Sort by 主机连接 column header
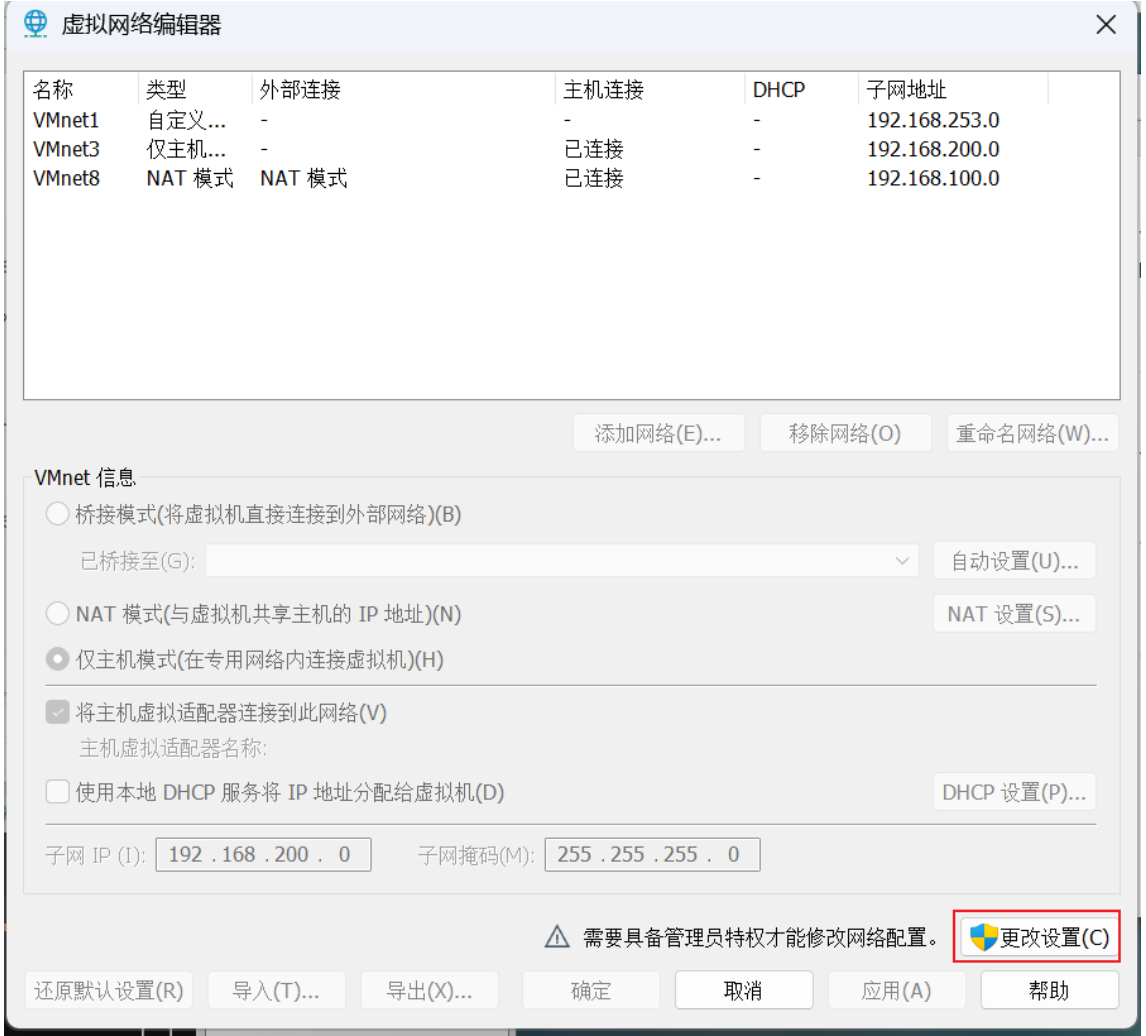 [650, 90]
